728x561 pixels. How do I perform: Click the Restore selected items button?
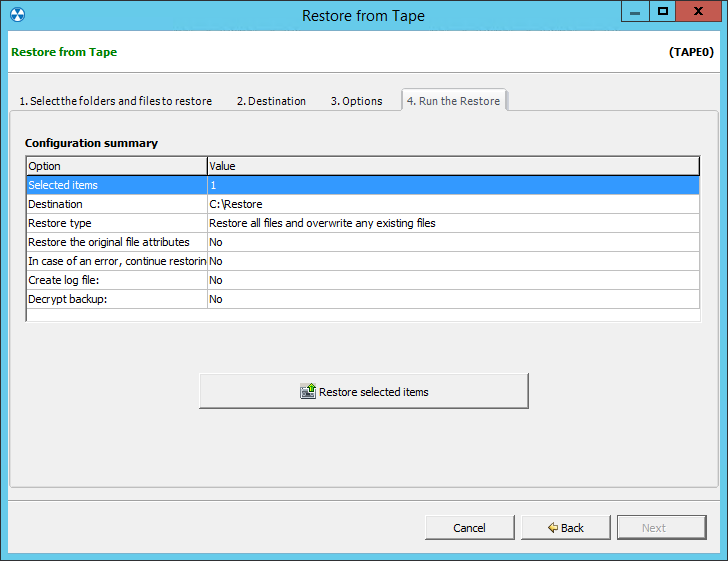pos(364,391)
